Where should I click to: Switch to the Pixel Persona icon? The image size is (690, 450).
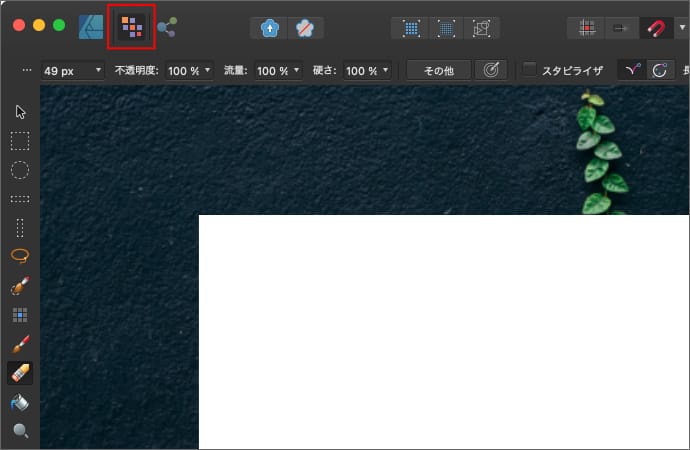coord(131,27)
